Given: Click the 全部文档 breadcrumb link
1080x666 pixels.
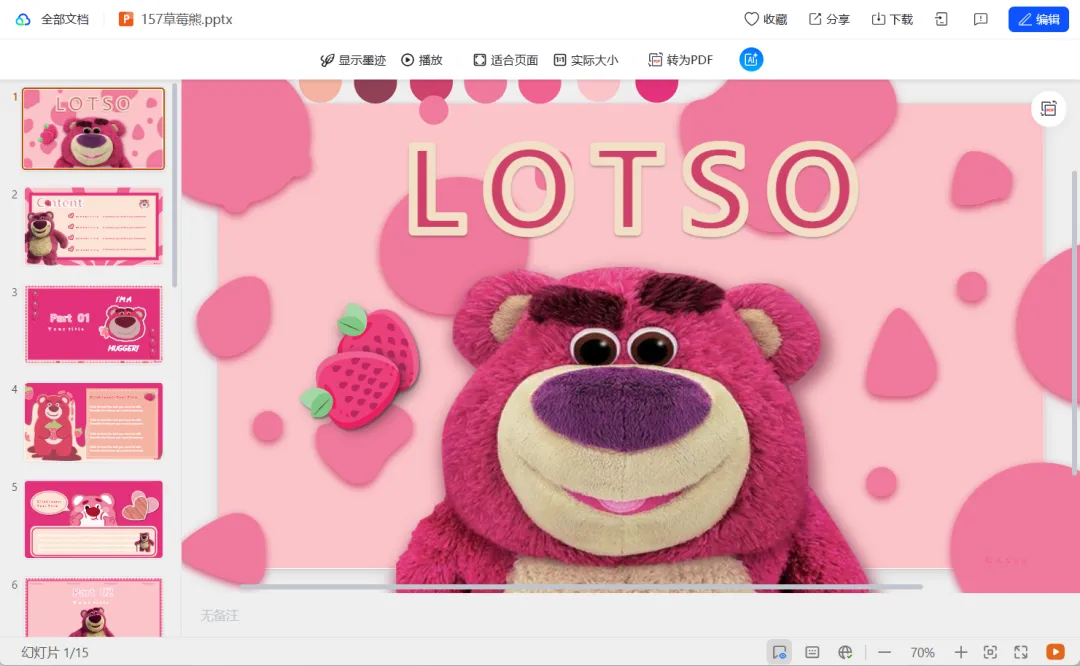Looking at the screenshot, I should [65, 19].
